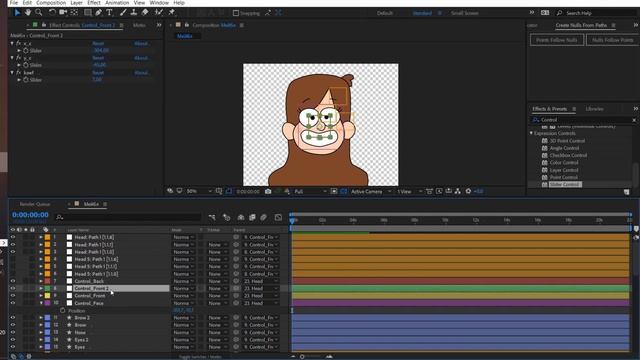This screenshot has height=360, width=640.
Task: Toggle visibility of Control_Front 2 layer
Action: [13, 289]
